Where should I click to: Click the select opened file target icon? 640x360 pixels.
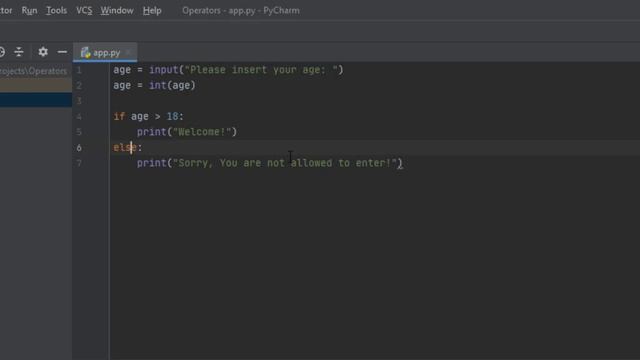(2, 52)
